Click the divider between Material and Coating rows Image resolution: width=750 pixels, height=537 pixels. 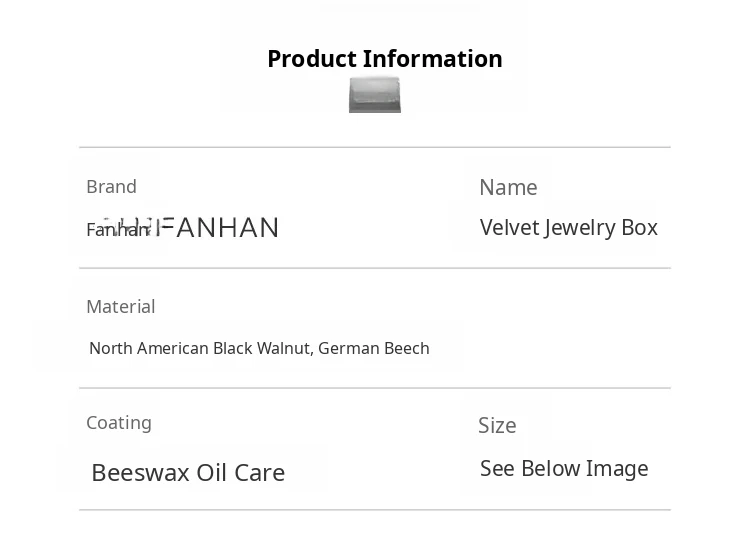click(375, 388)
